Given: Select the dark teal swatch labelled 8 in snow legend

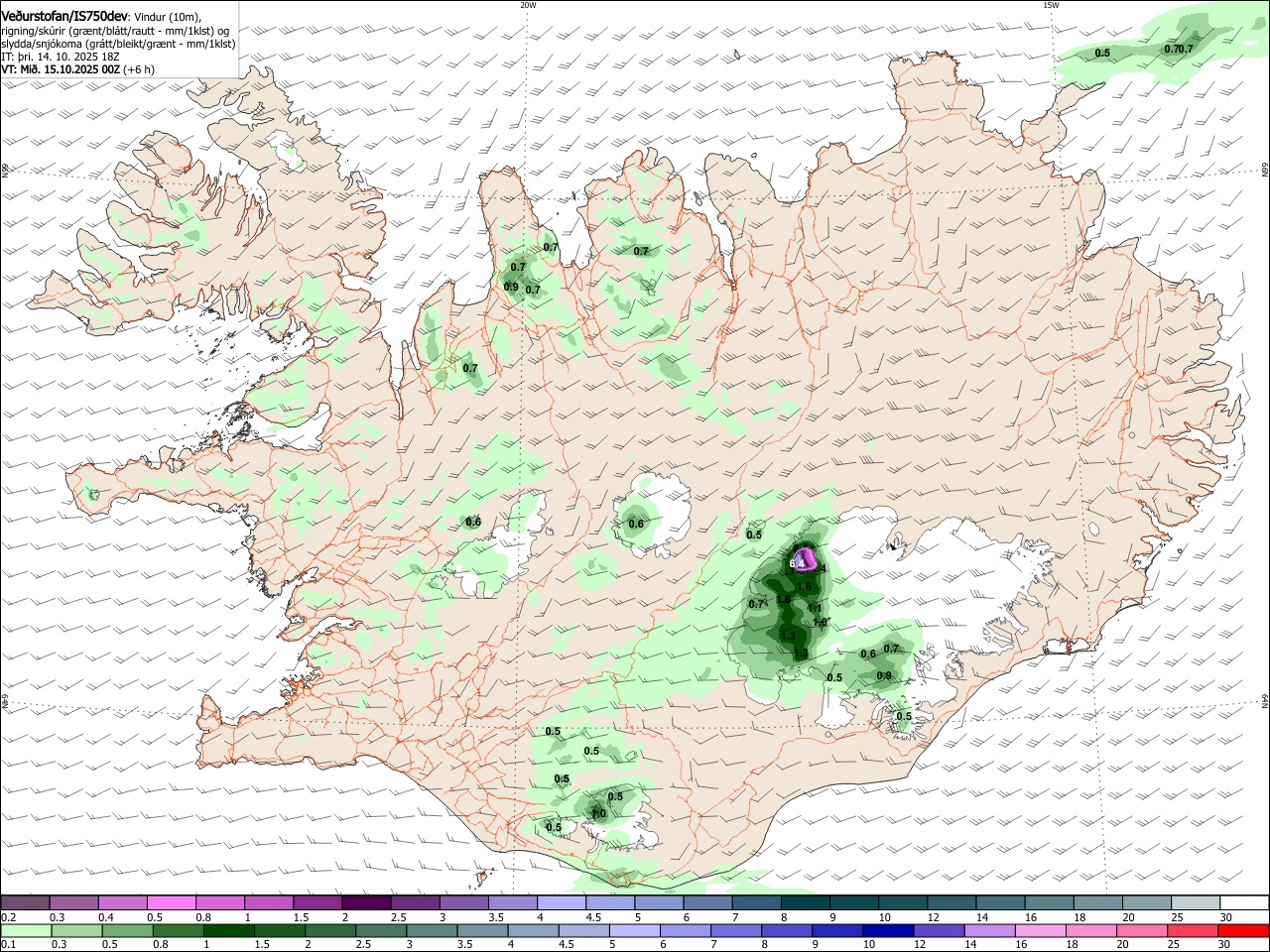Looking at the screenshot, I should click(806, 902).
